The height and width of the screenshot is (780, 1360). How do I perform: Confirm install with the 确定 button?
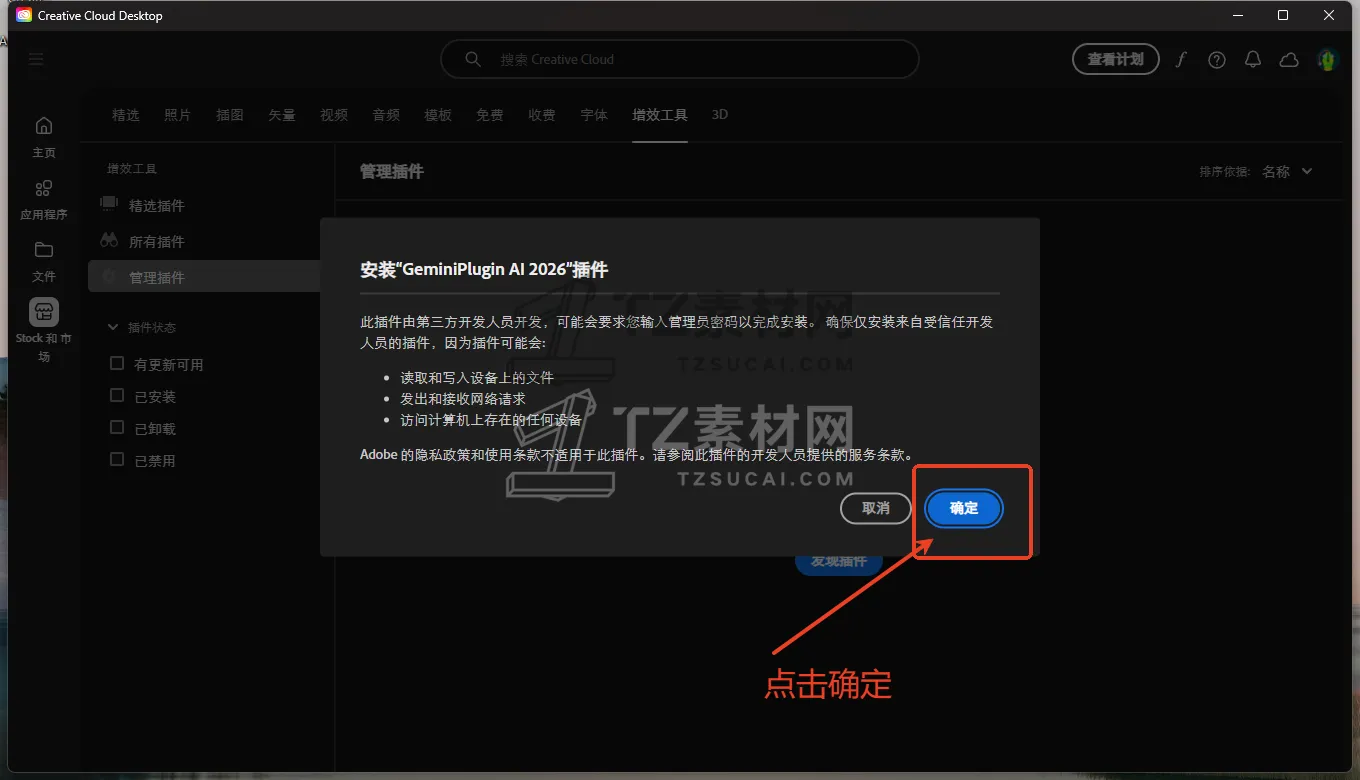[x=964, y=508]
